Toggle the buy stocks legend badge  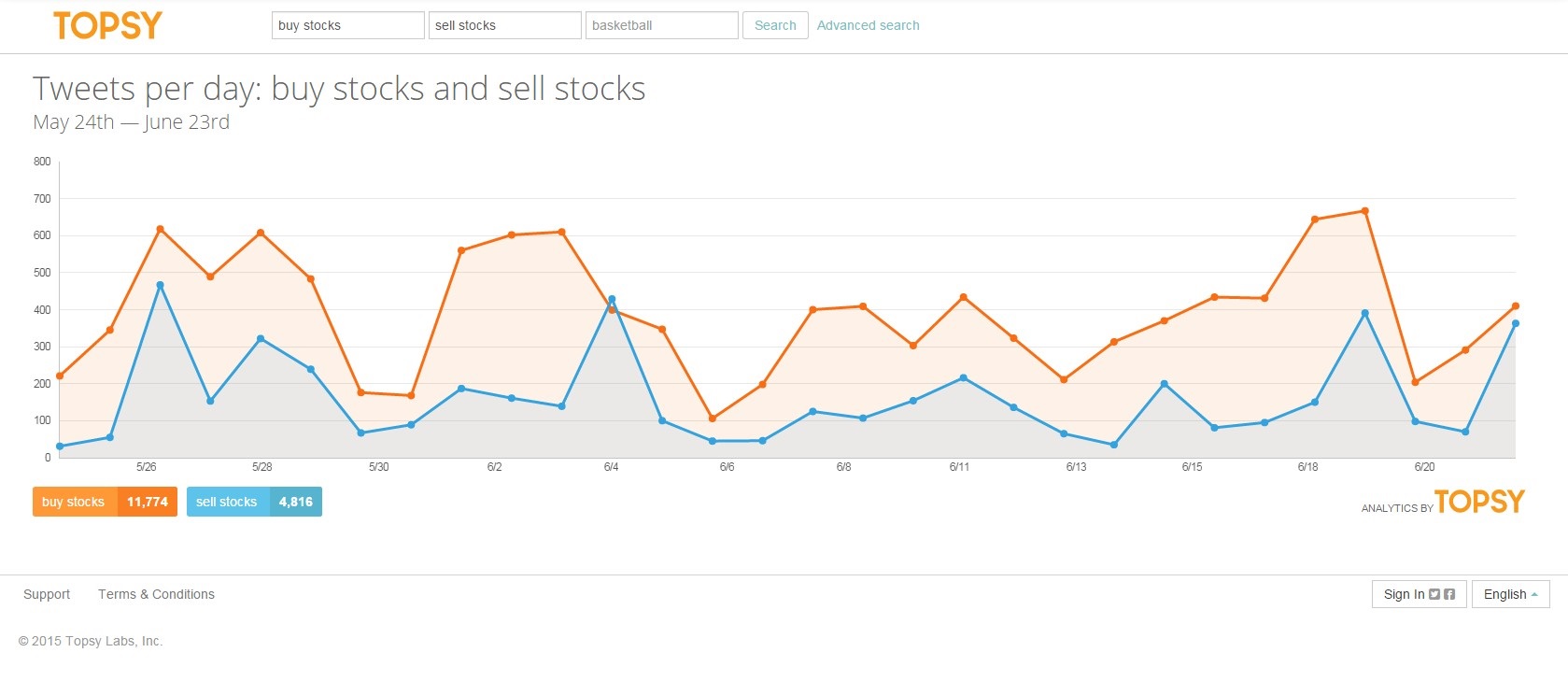click(105, 502)
